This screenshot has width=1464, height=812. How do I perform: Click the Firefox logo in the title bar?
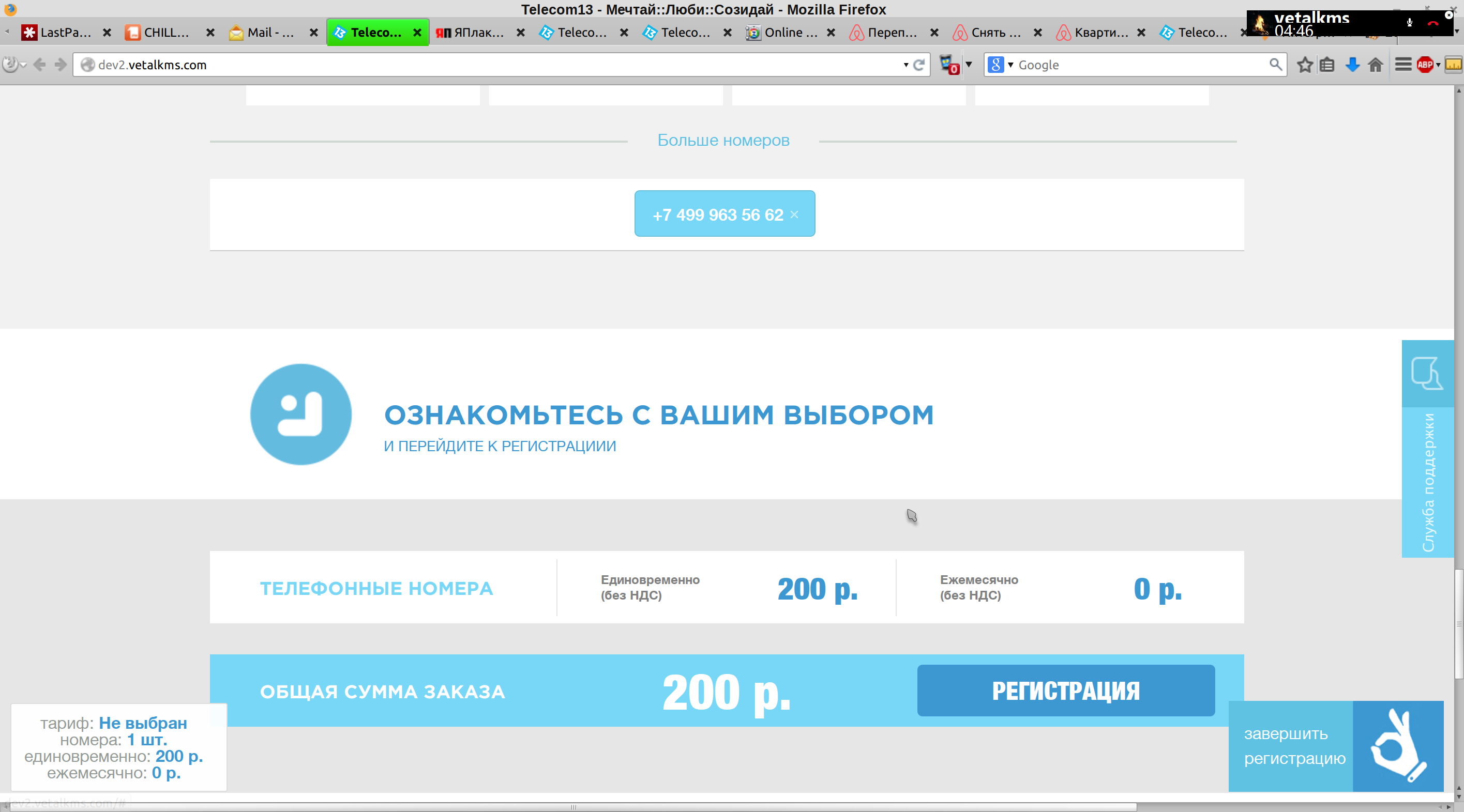[10, 9]
